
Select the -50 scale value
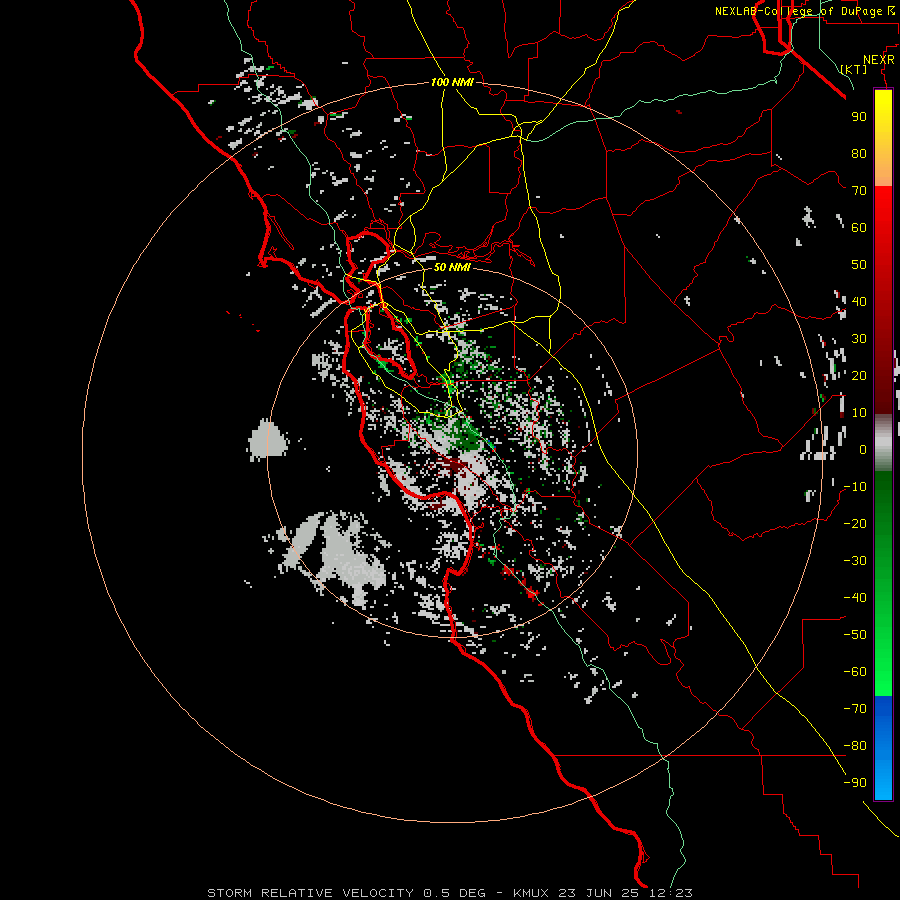coord(855,634)
